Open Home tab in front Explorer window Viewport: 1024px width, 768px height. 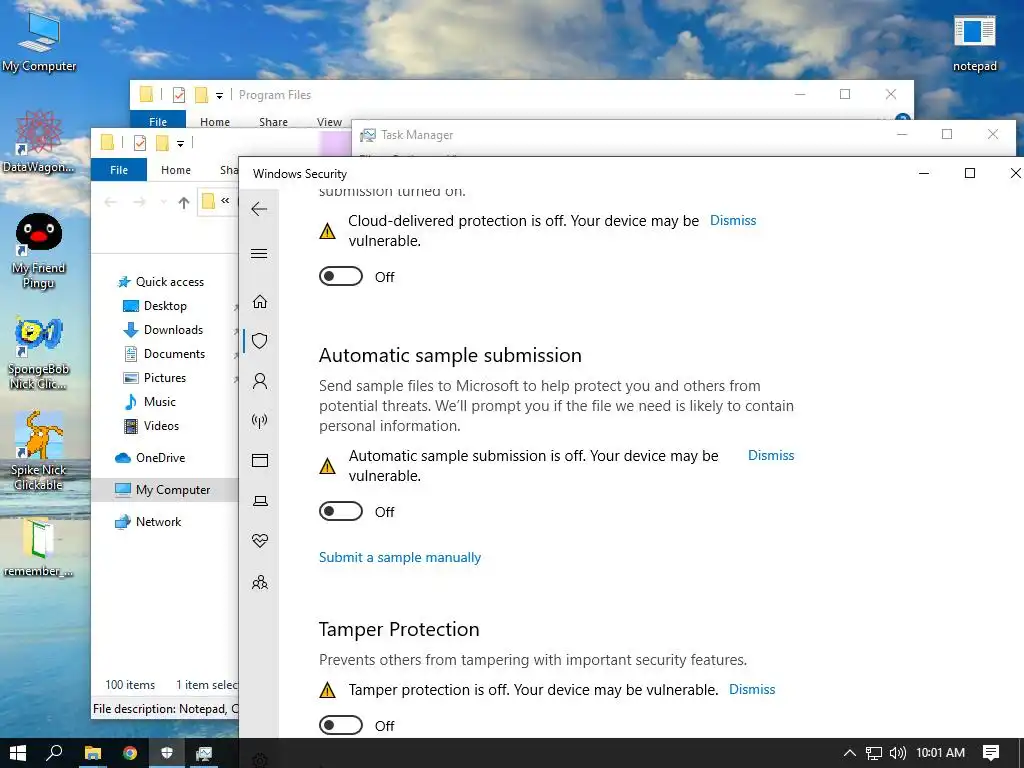pos(176,170)
